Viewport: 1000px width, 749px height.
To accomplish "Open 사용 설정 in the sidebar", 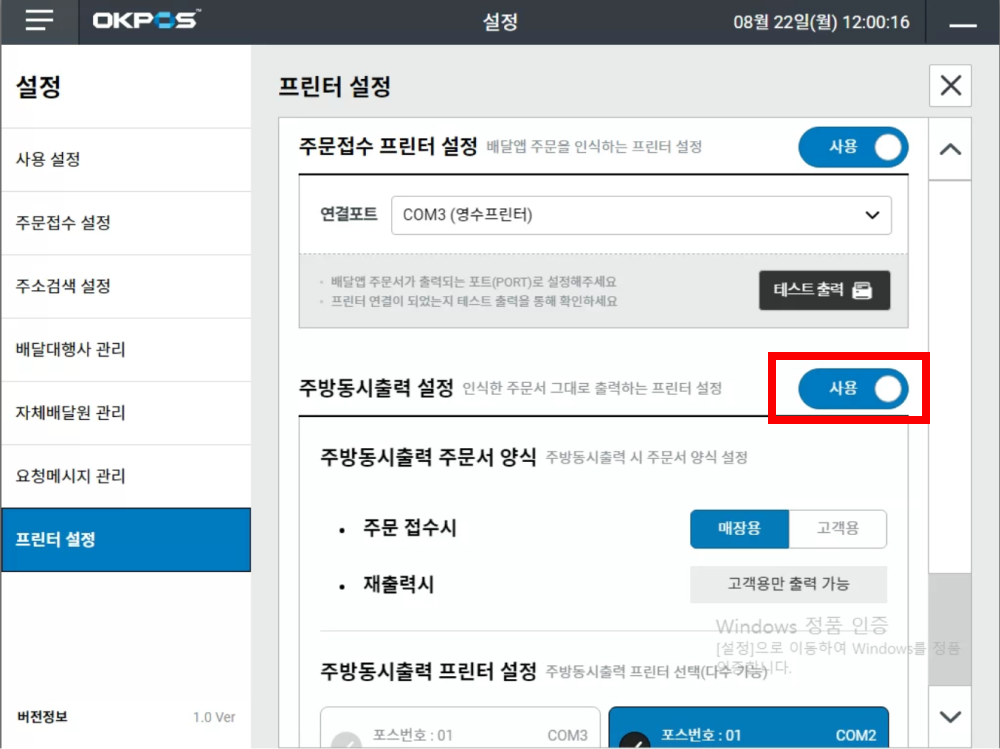I will point(125,160).
